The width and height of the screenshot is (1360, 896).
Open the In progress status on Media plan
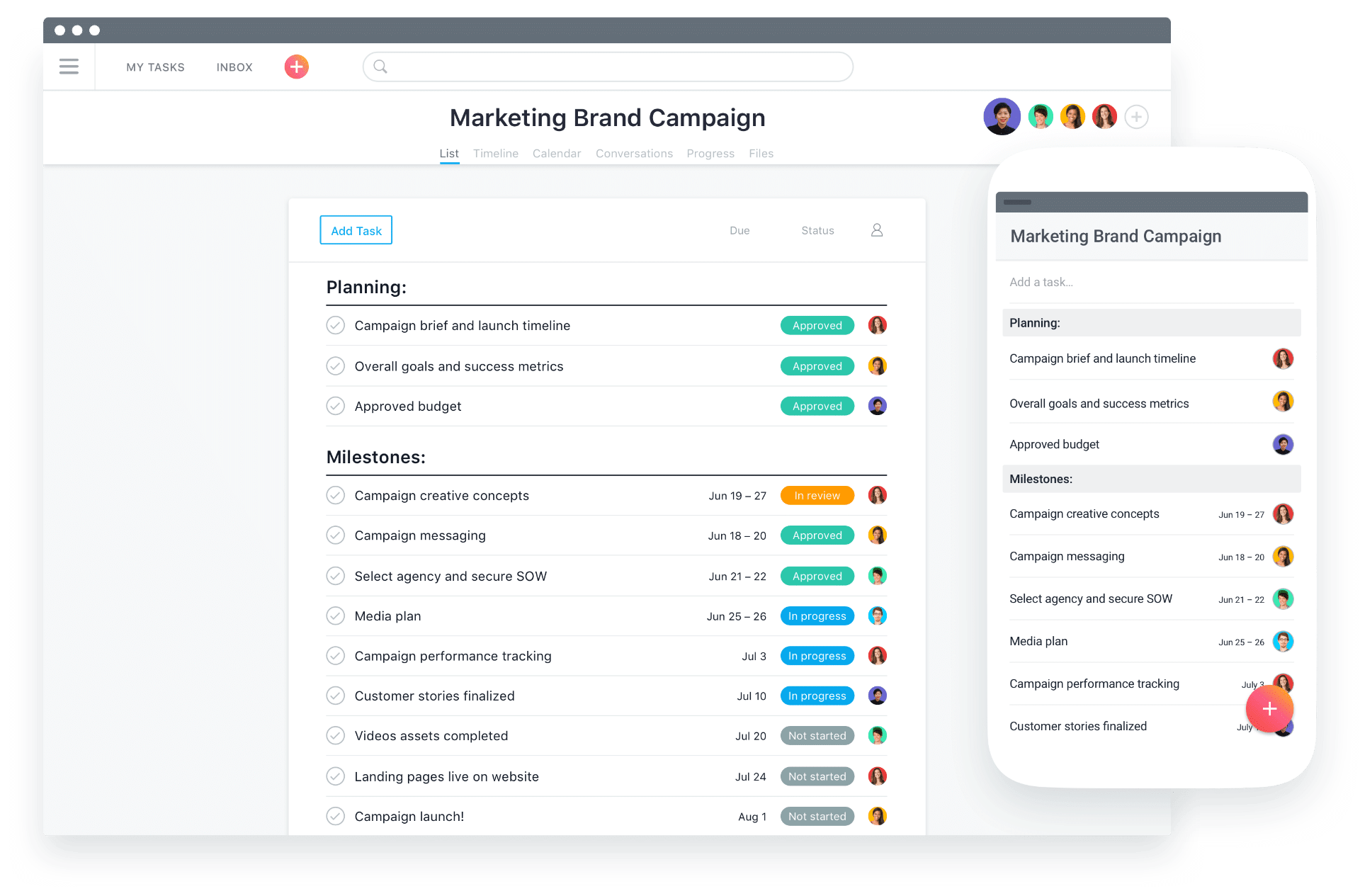[x=817, y=616]
